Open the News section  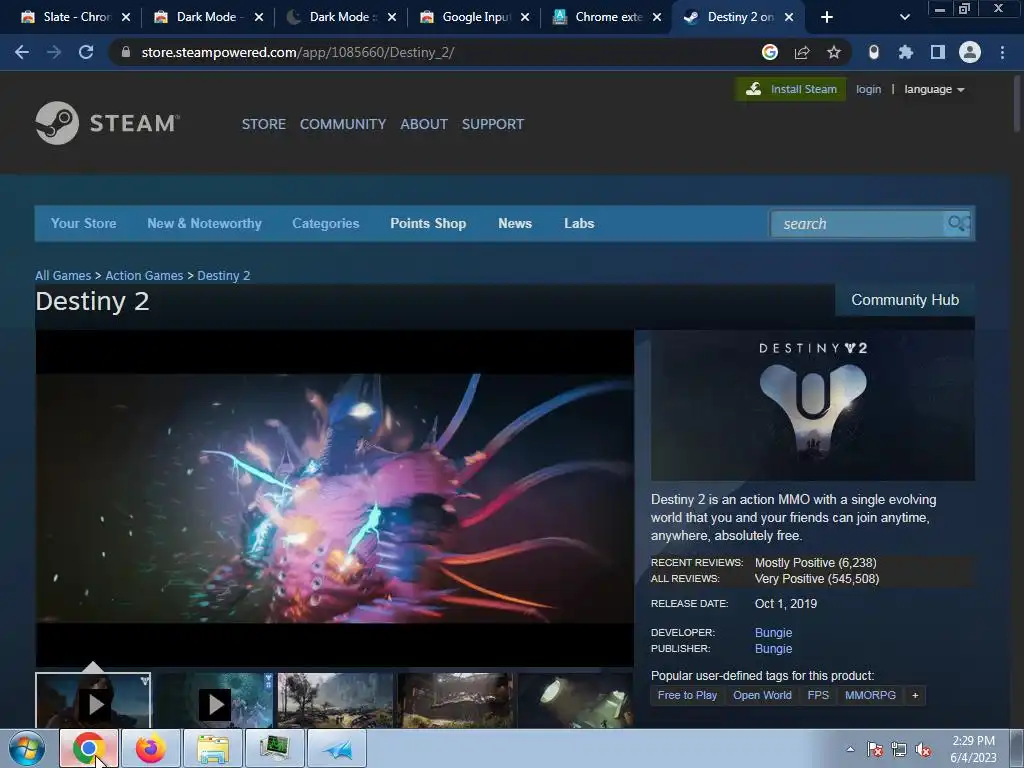point(515,223)
